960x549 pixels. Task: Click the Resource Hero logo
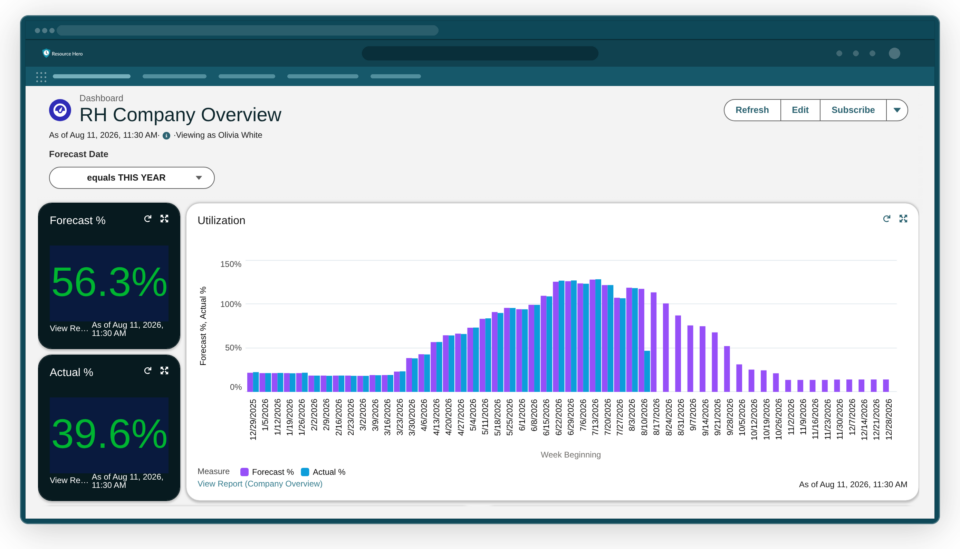[62, 53]
